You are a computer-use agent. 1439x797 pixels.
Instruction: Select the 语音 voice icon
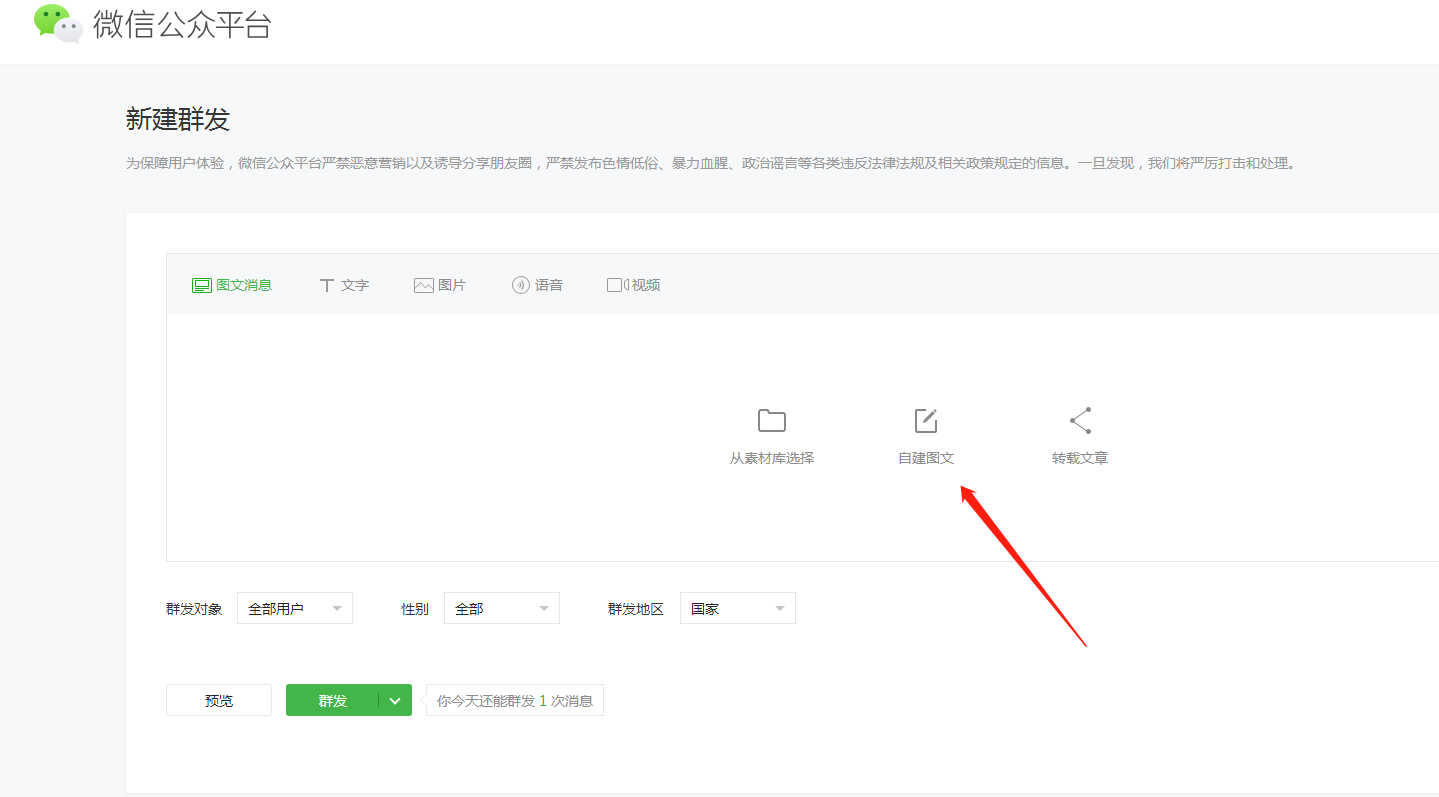[x=520, y=285]
